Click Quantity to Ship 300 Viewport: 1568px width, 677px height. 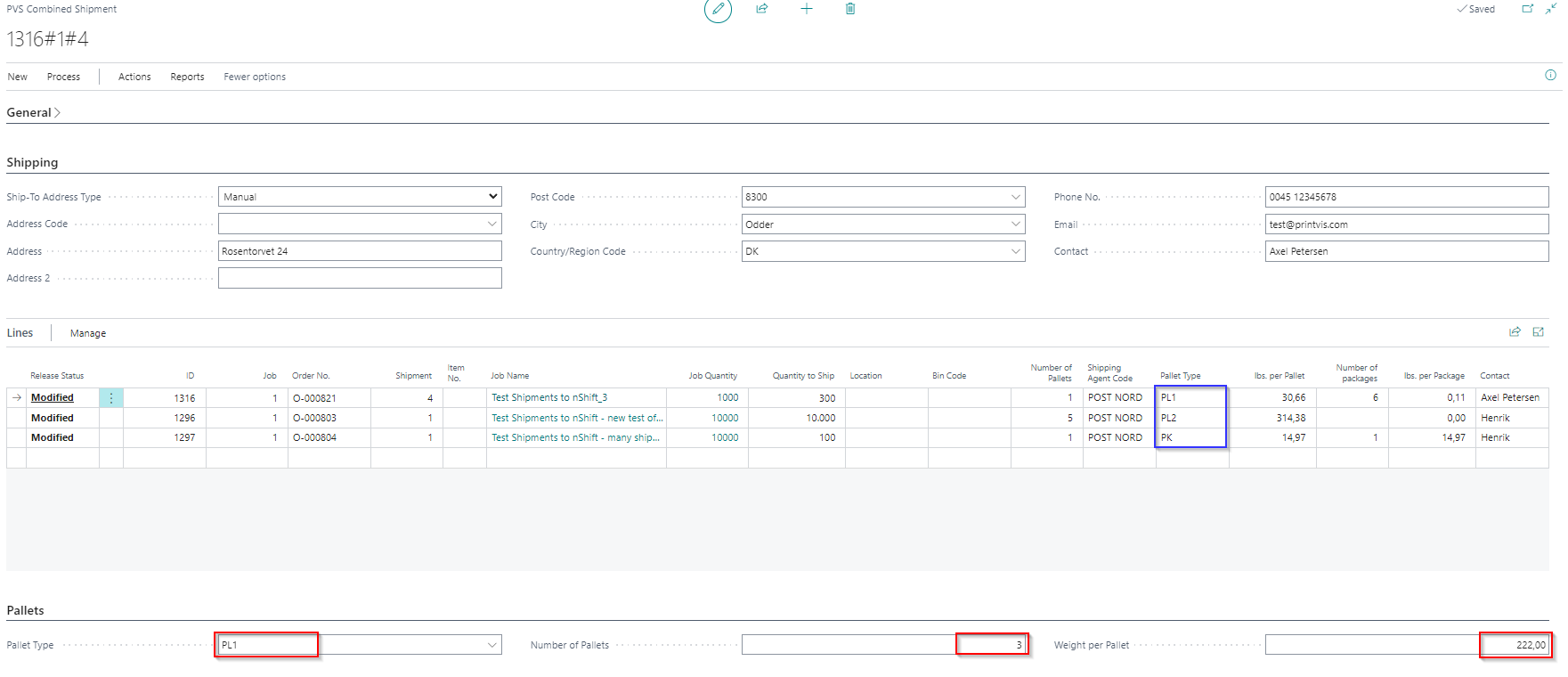pyautogui.click(x=827, y=398)
